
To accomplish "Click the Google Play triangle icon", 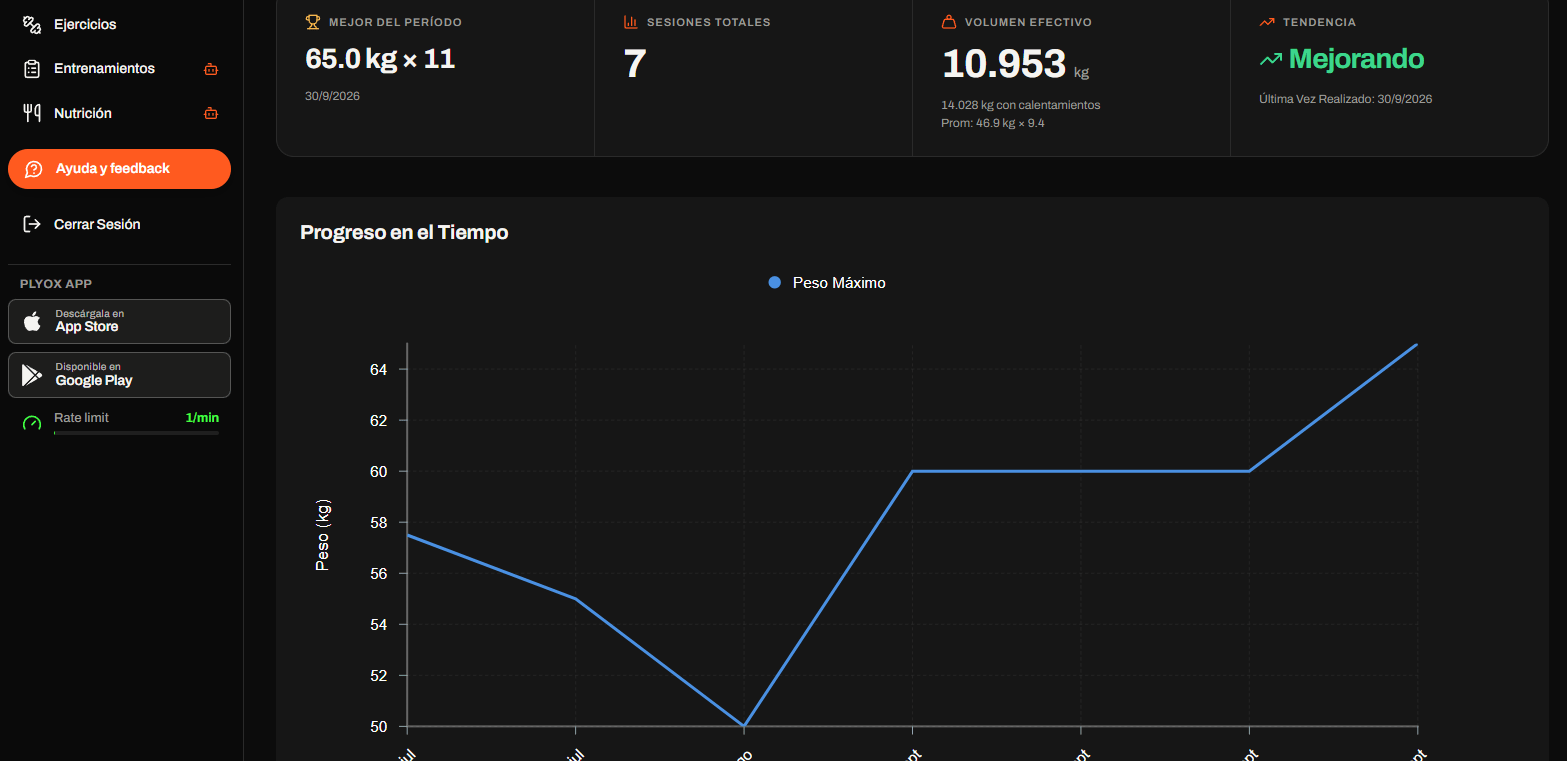I will coord(32,375).
